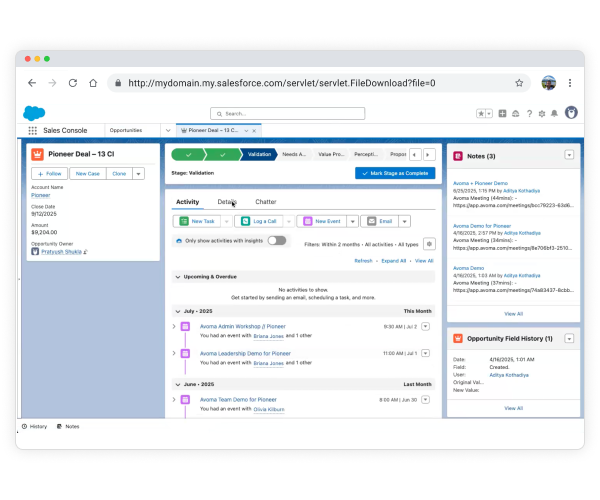Open the browser profile avatar

coord(548,83)
